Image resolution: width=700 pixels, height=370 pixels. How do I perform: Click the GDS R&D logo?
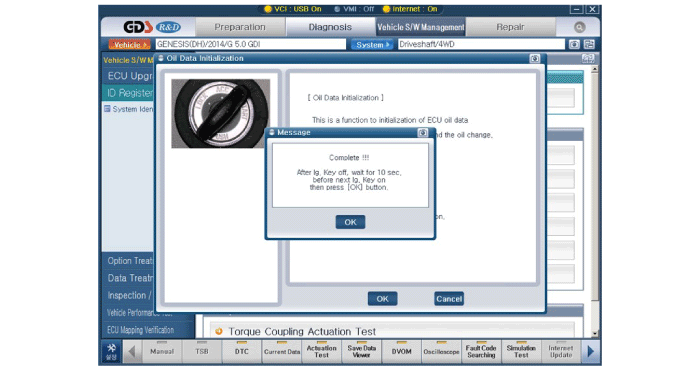152,27
